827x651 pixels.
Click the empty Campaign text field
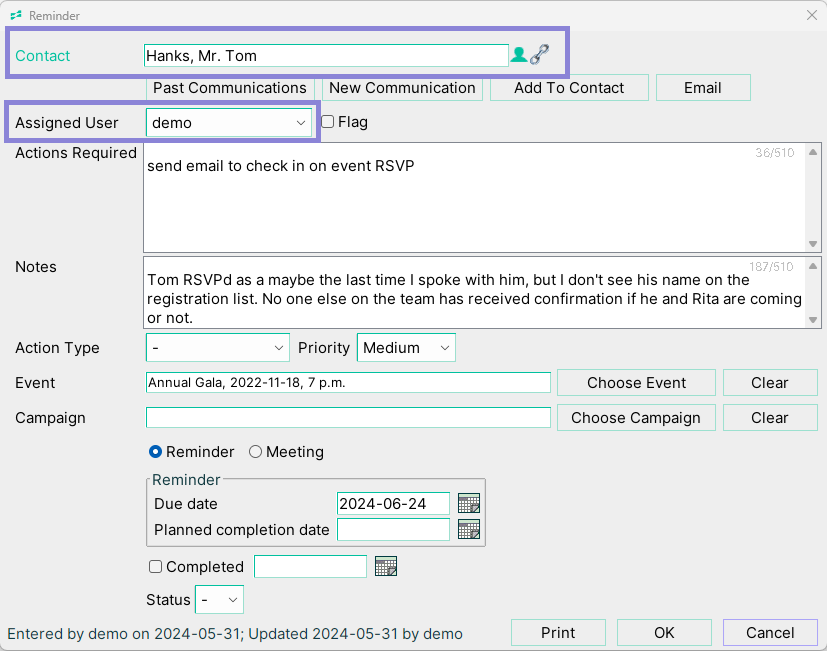[348, 418]
